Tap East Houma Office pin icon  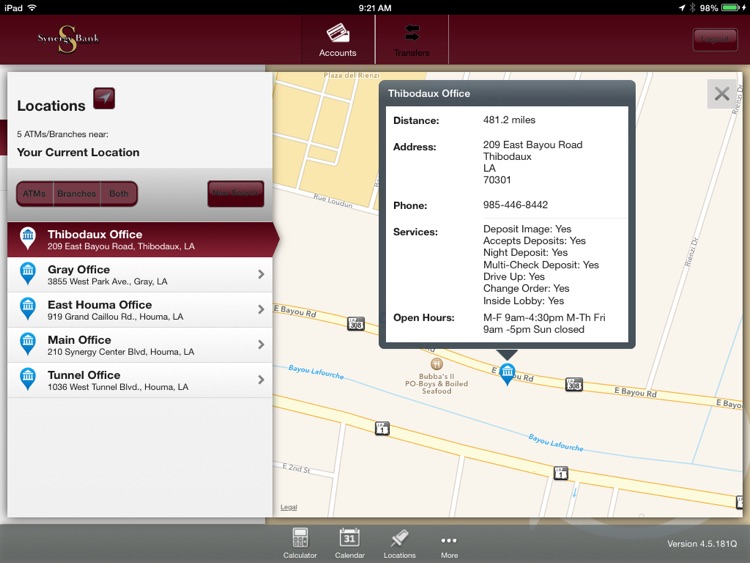tap(28, 309)
